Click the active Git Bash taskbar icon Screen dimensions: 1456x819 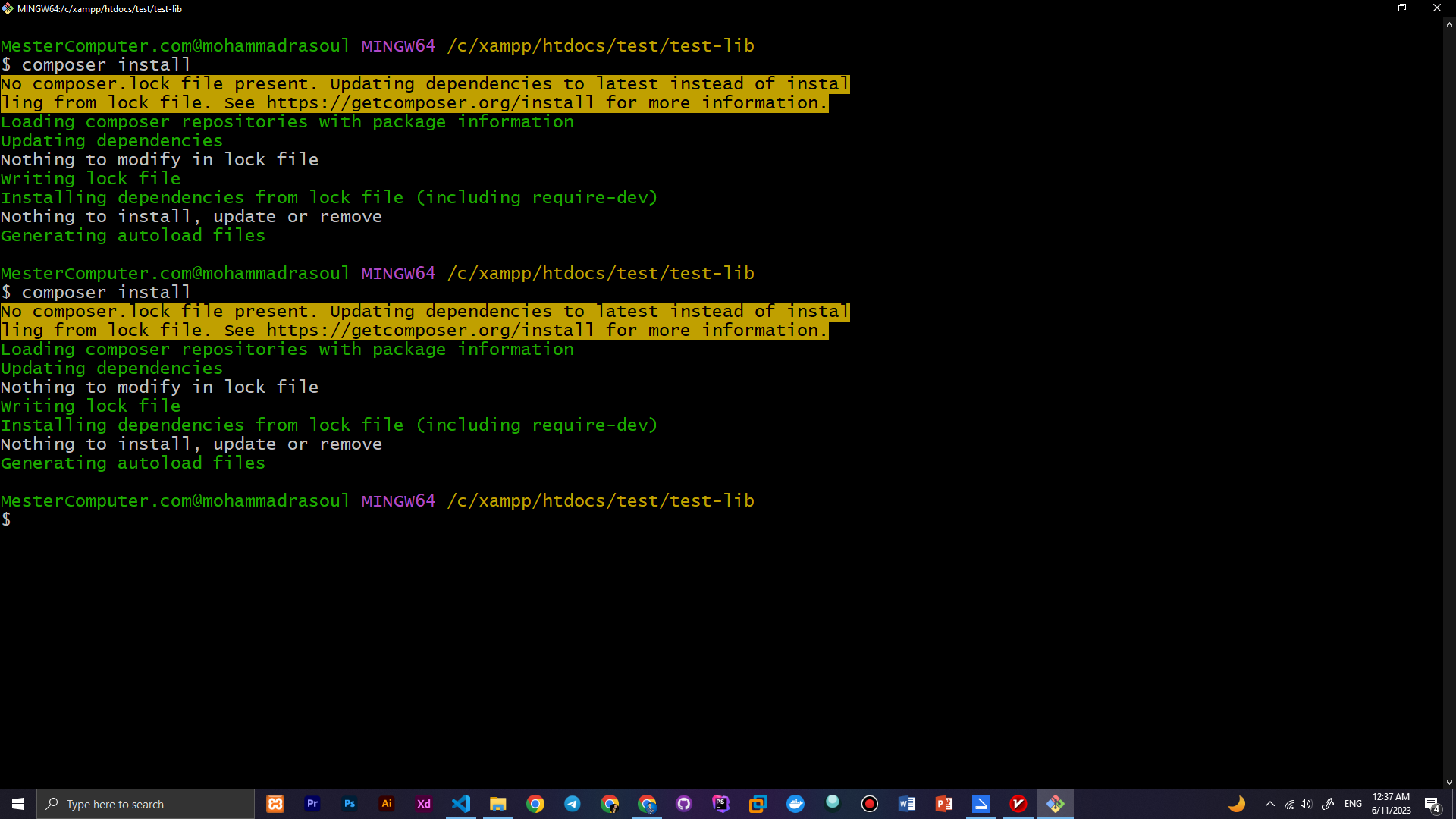tap(1056, 804)
